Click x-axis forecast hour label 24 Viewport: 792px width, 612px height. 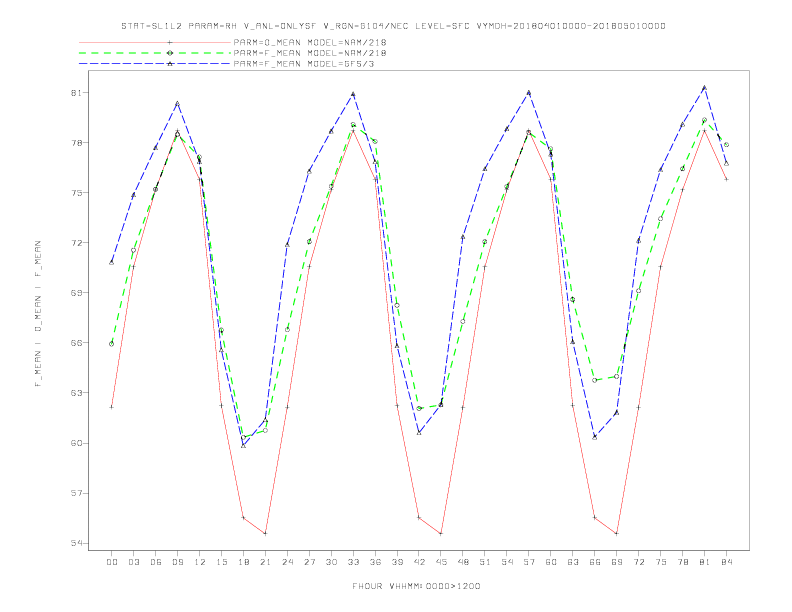point(287,562)
